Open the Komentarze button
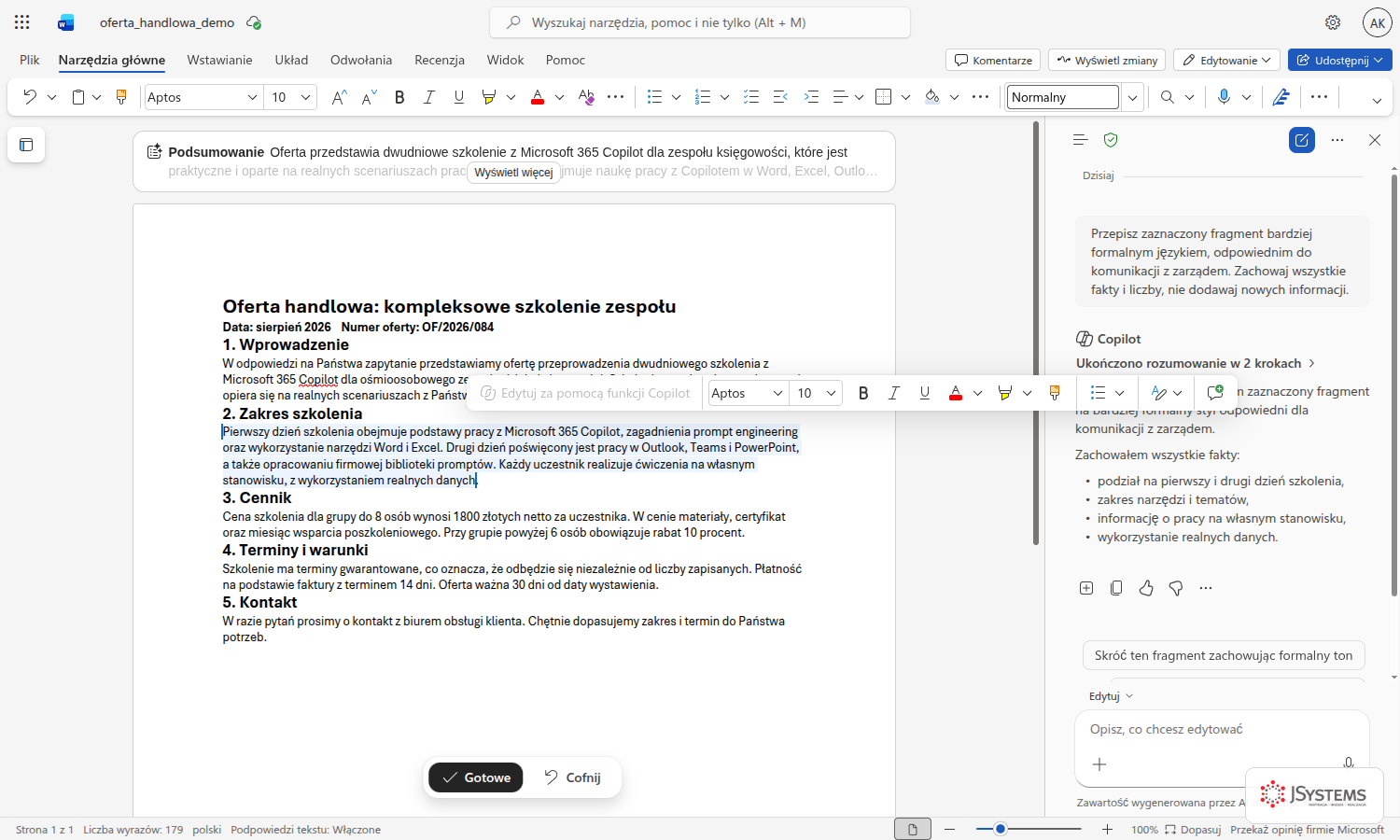 pyautogui.click(x=993, y=60)
